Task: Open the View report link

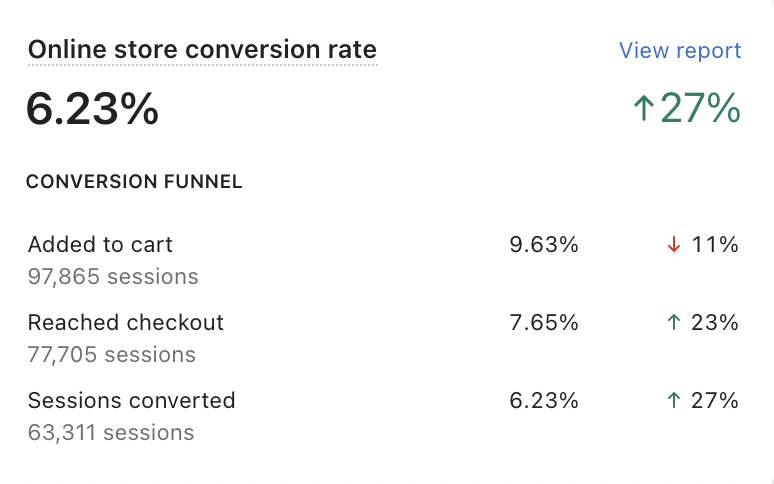Action: (x=680, y=51)
